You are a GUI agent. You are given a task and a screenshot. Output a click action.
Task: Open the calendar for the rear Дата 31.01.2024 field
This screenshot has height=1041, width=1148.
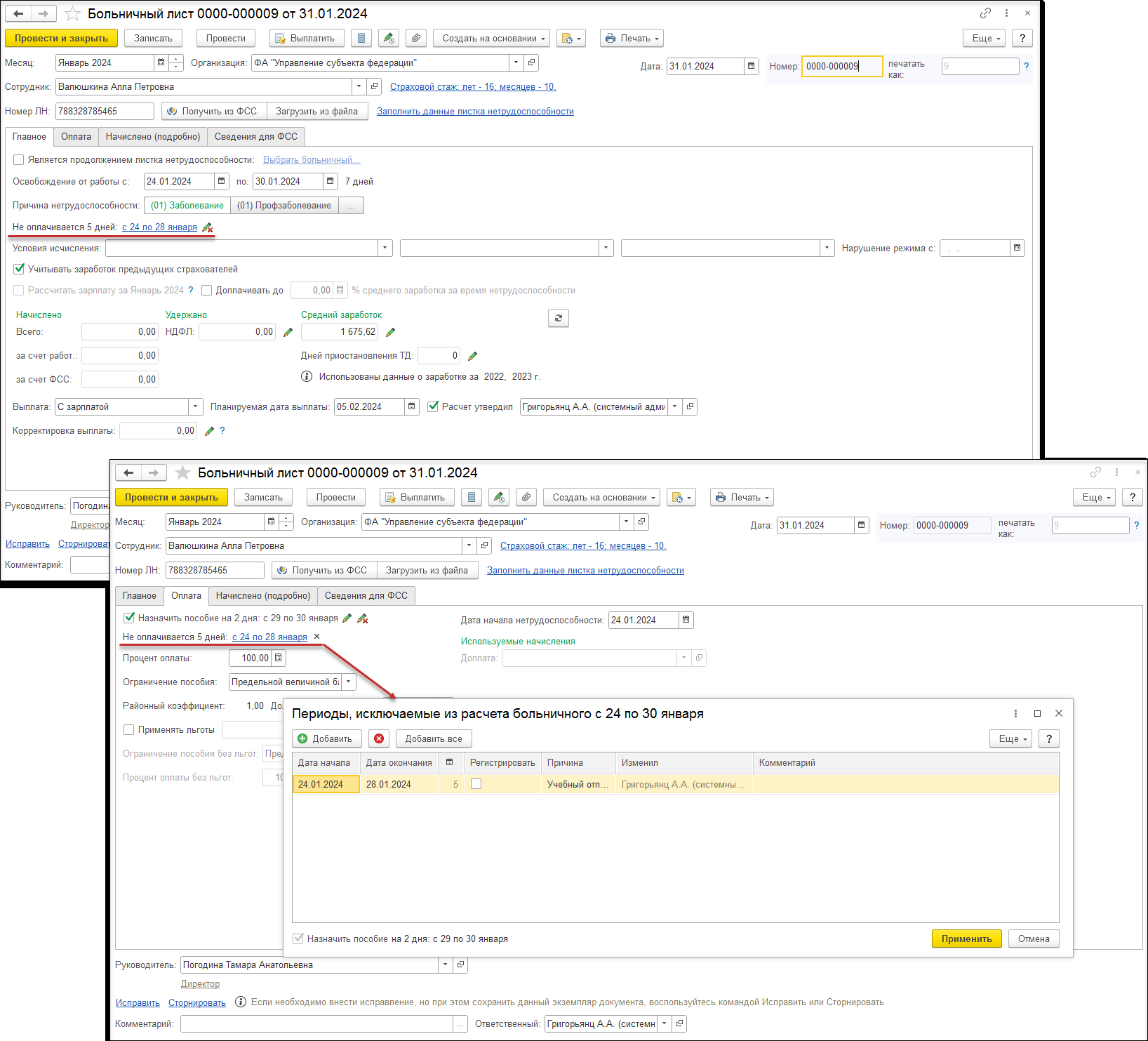pyautogui.click(x=752, y=66)
